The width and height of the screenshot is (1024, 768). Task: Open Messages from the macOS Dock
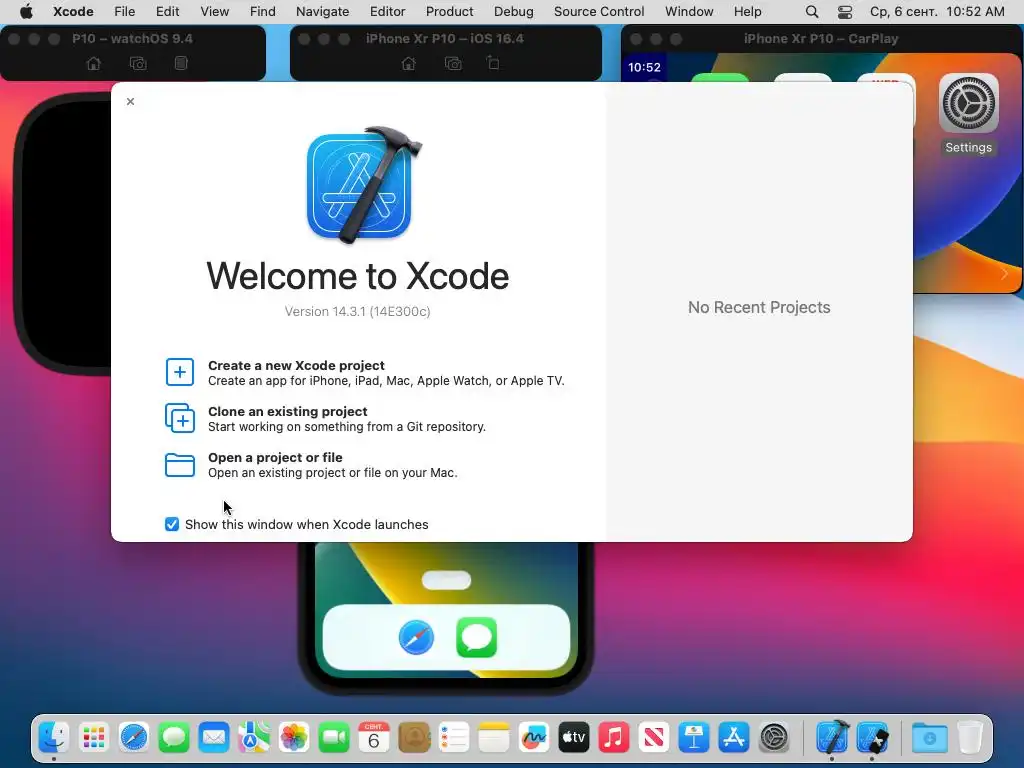click(x=174, y=738)
